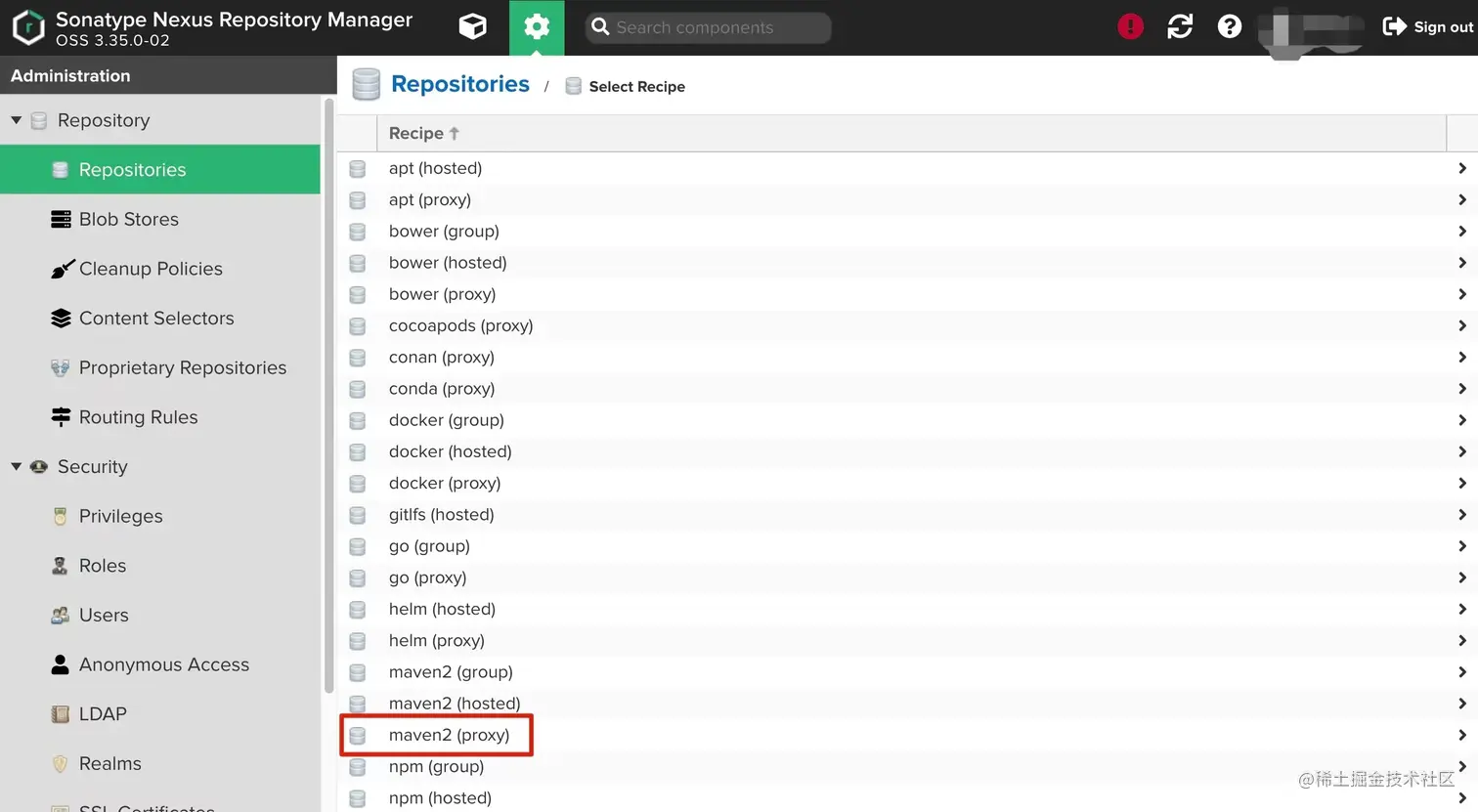Collapse the Repository tree section
The width and height of the screenshot is (1478, 812).
tap(16, 120)
